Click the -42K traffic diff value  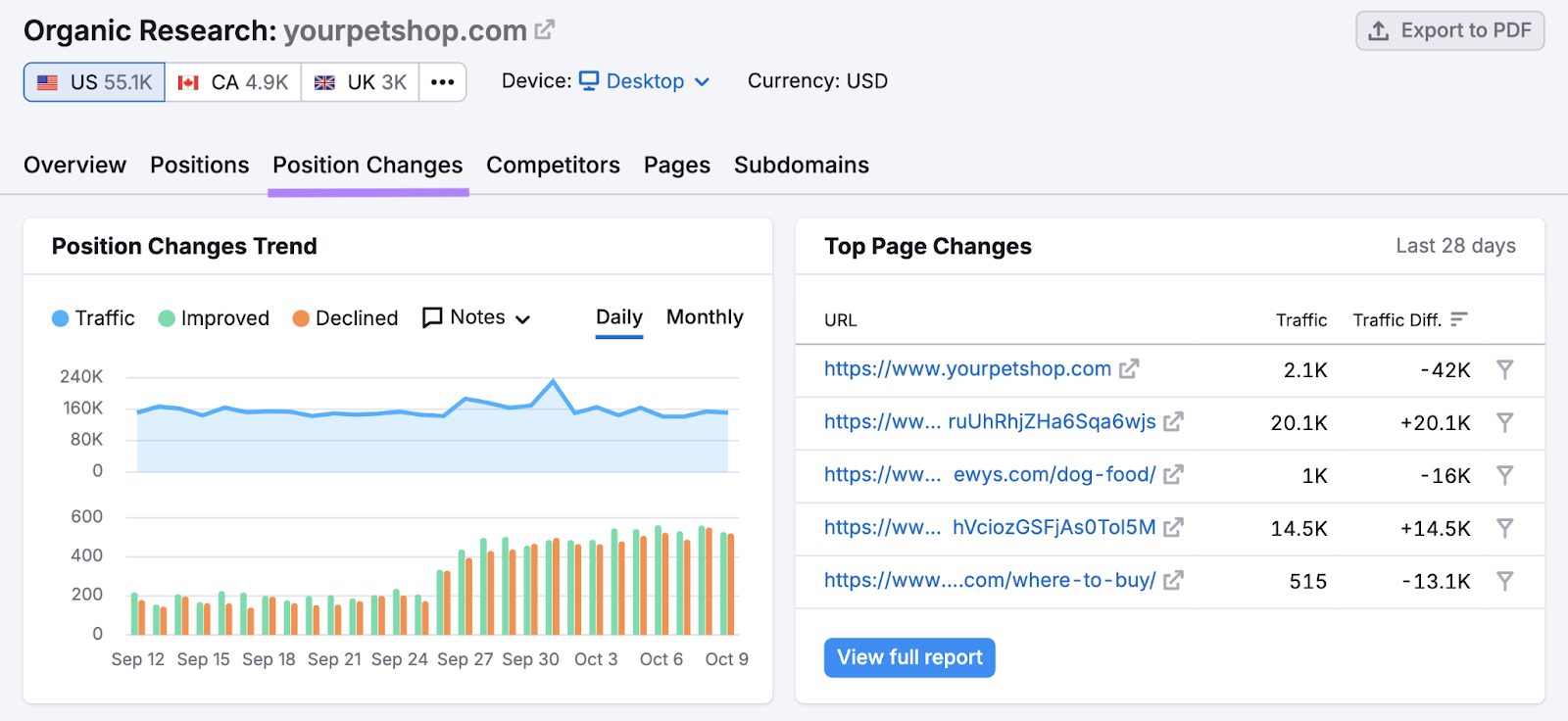[x=1445, y=370]
